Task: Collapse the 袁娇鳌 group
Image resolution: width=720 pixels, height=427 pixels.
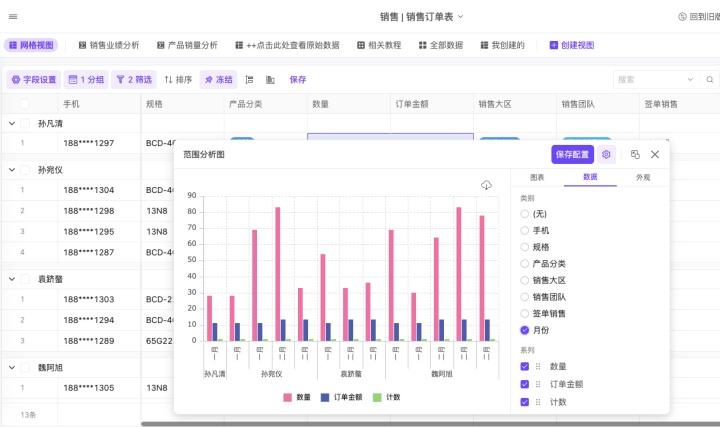Action: (x=12, y=279)
